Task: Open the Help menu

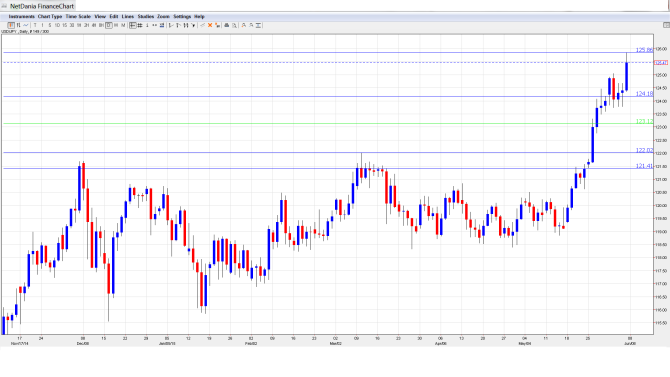Action: click(199, 17)
